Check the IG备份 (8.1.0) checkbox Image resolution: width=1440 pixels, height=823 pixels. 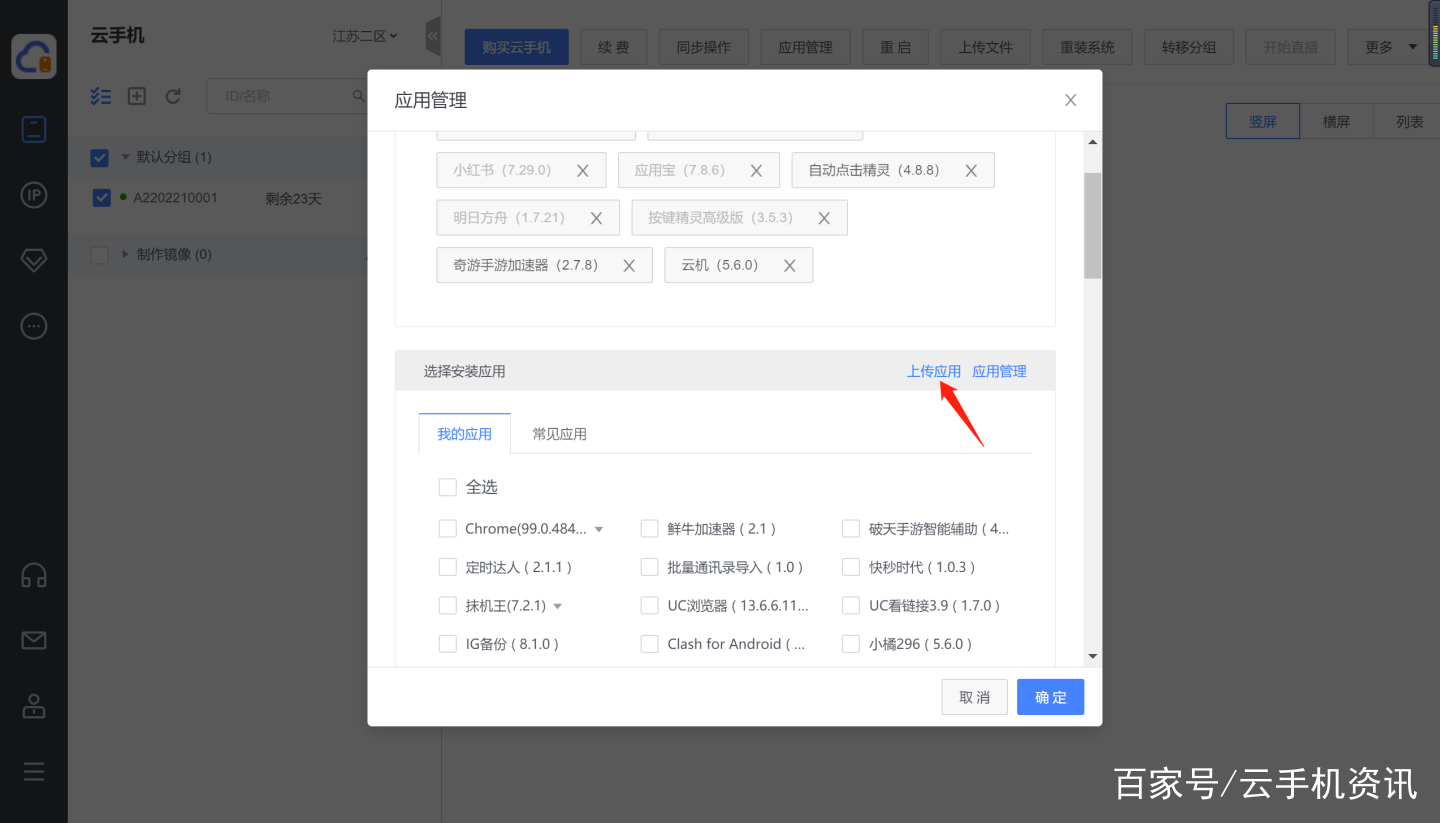448,644
